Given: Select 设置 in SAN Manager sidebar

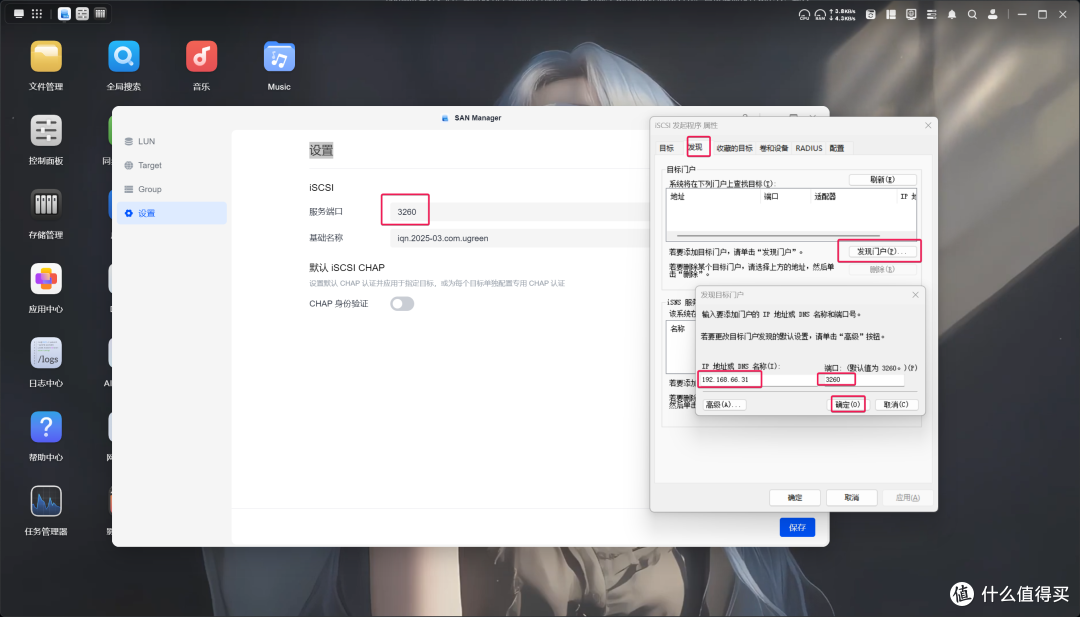Looking at the screenshot, I should point(172,213).
